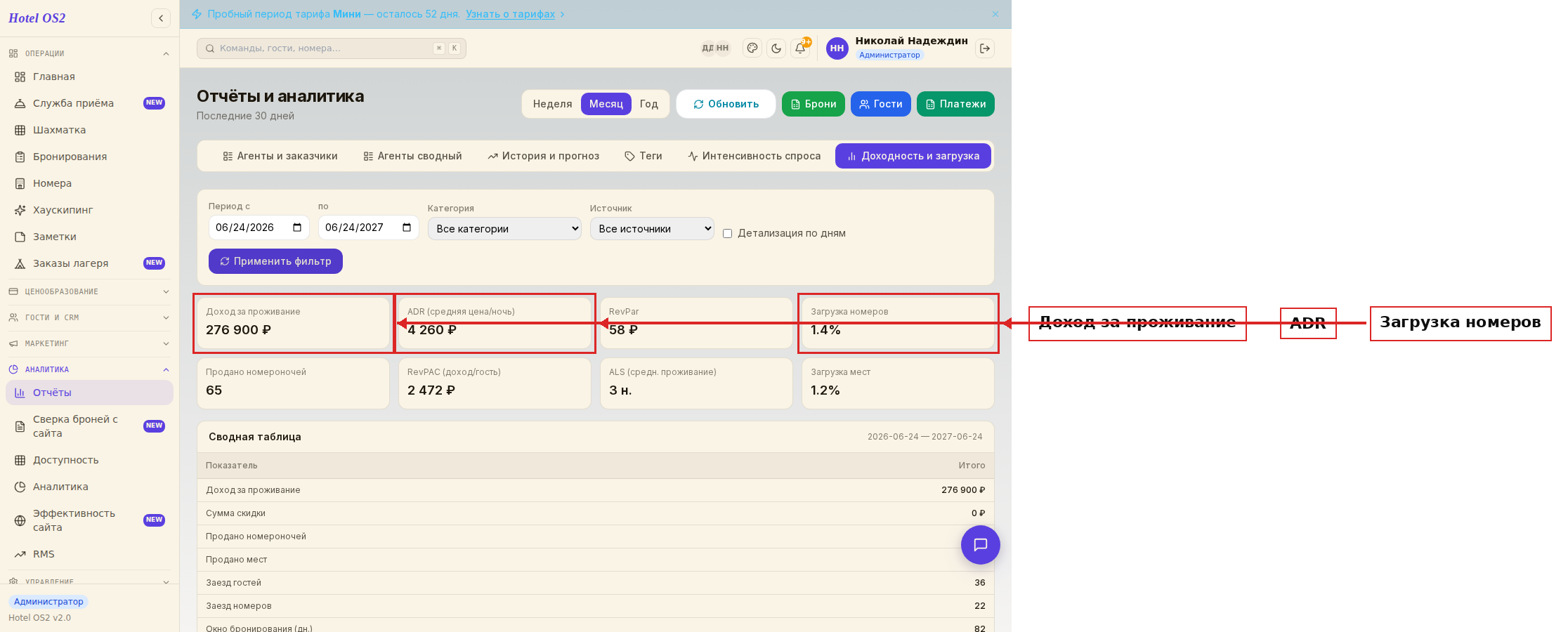1568x632 pixels.
Task: Click the Платежи export button
Action: click(955, 104)
